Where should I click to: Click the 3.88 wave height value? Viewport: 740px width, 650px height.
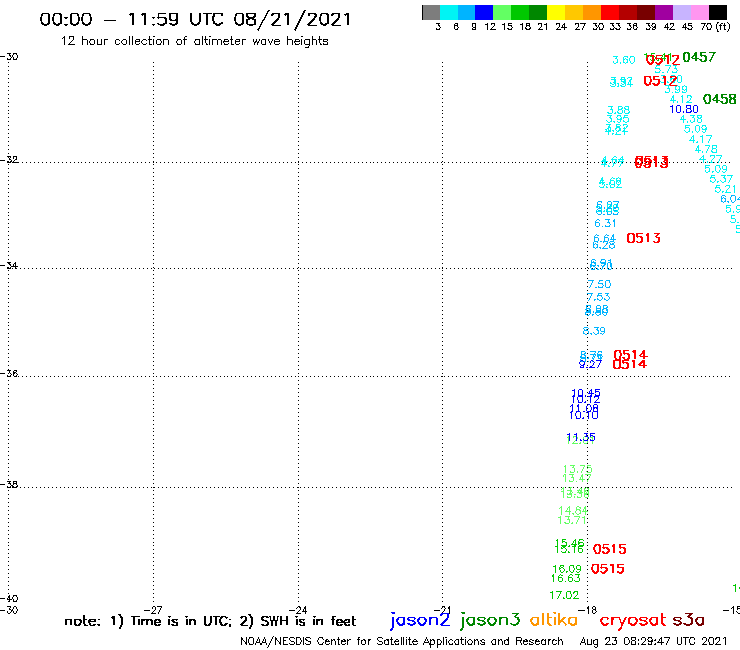618,110
